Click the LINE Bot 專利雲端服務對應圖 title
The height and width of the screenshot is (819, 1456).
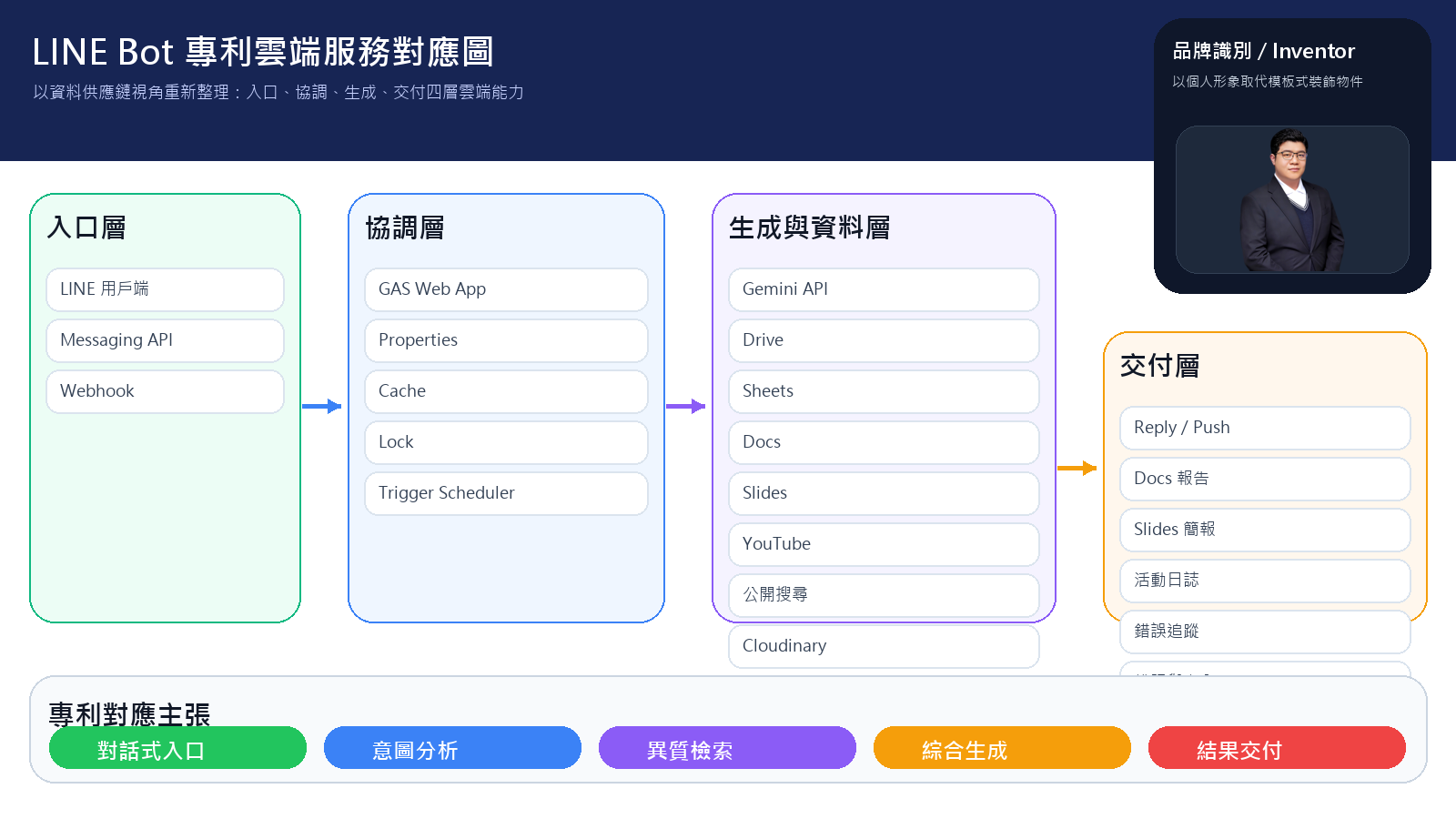tap(263, 52)
